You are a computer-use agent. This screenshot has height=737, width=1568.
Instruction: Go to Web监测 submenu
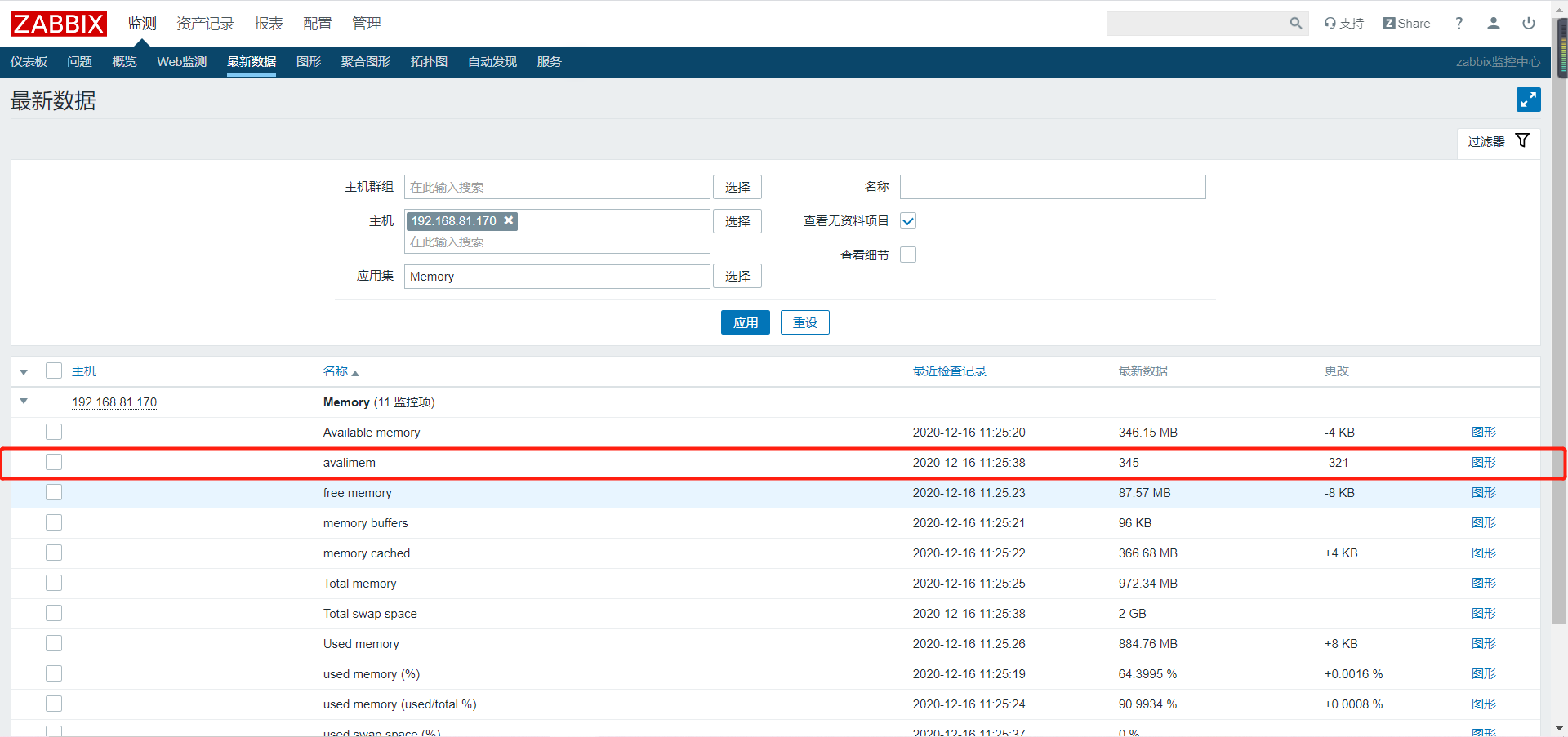(182, 62)
